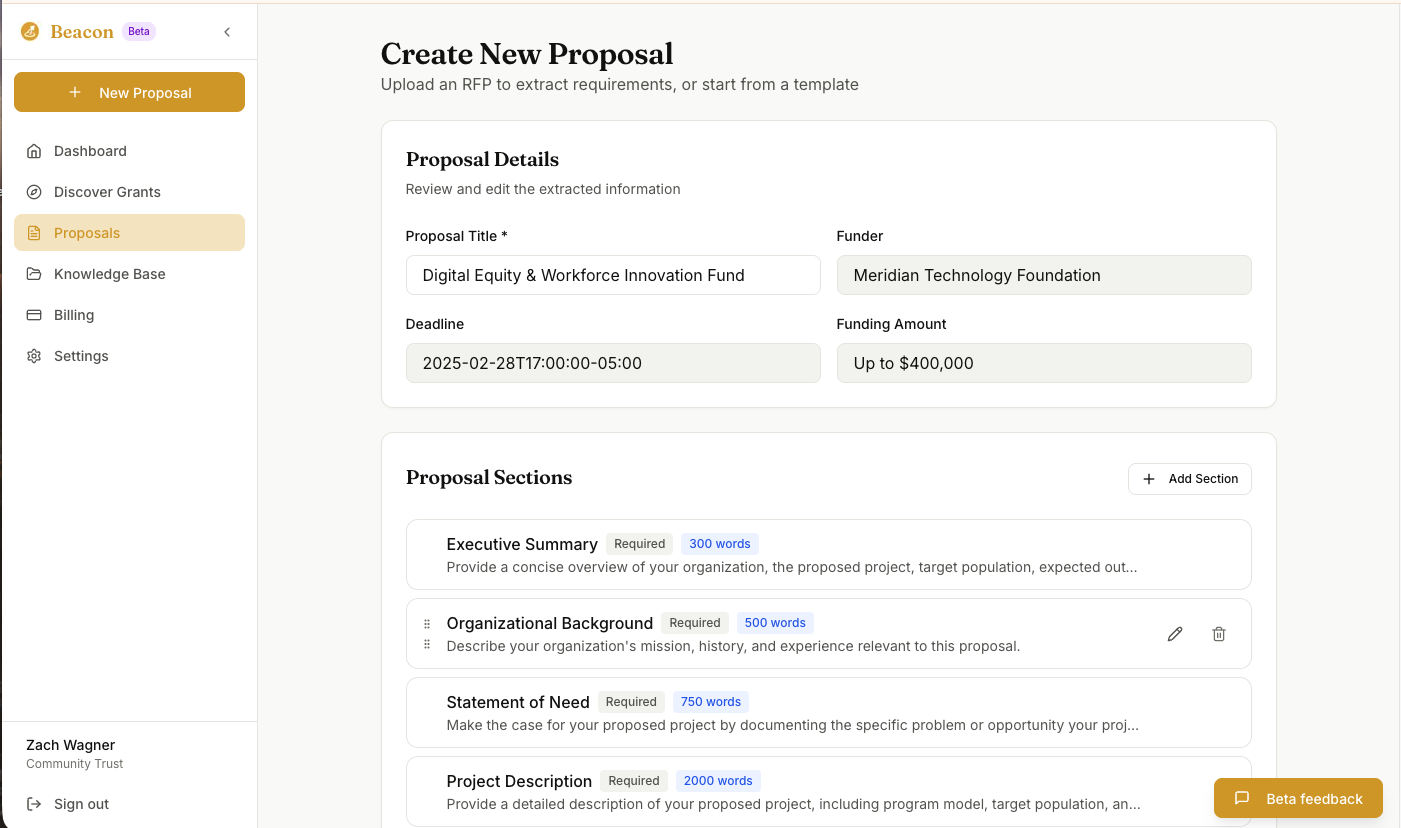
Task: Click the Sign out icon
Action: pyautogui.click(x=34, y=803)
